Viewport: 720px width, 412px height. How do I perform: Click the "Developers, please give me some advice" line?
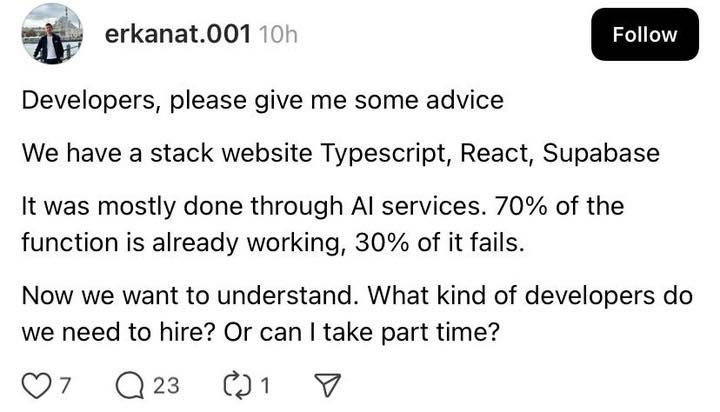[x=262, y=101]
